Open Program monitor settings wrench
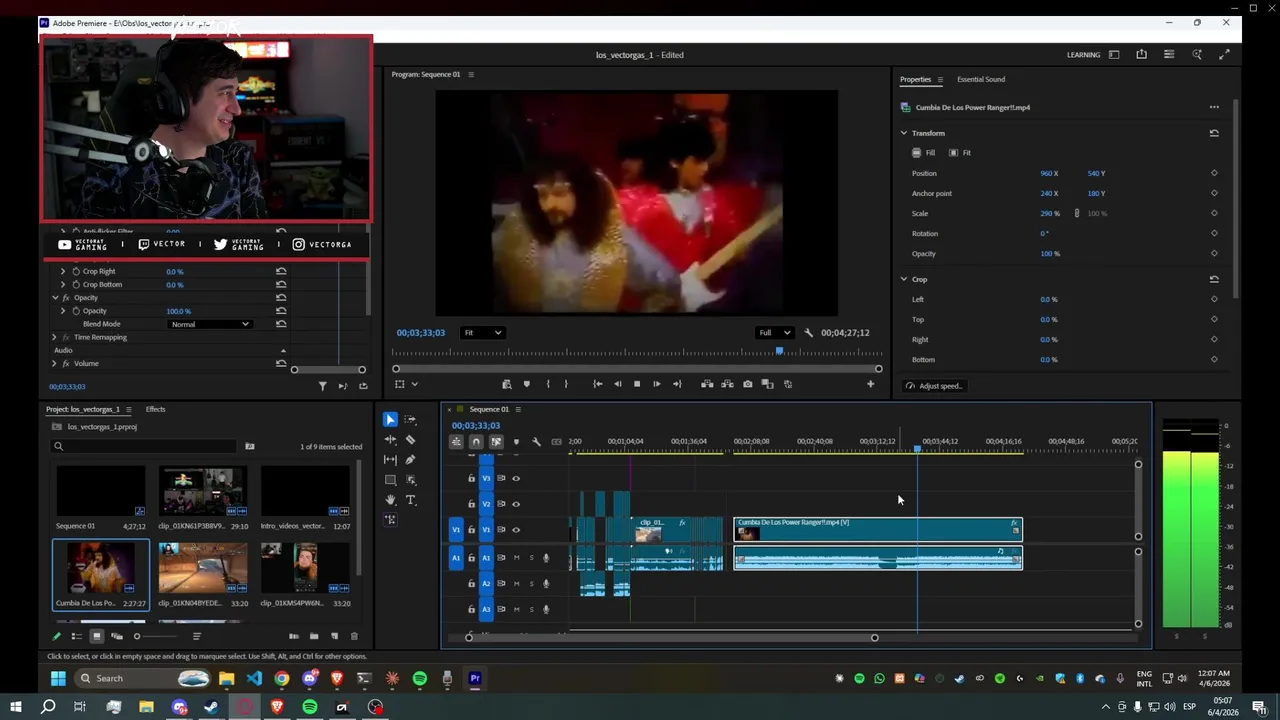Image resolution: width=1280 pixels, height=720 pixels. pos(808,333)
